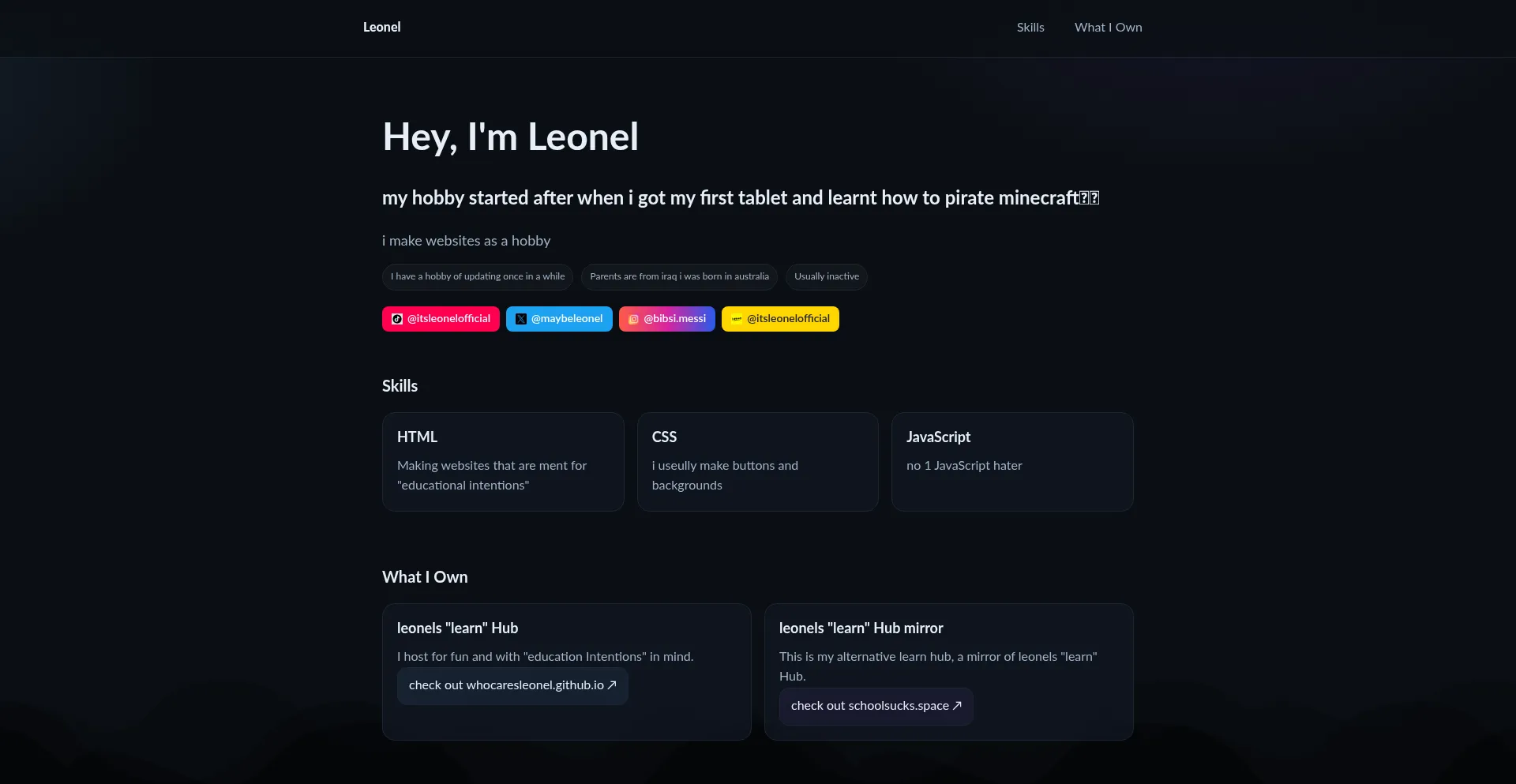Open the Skills navigation link

(1030, 28)
